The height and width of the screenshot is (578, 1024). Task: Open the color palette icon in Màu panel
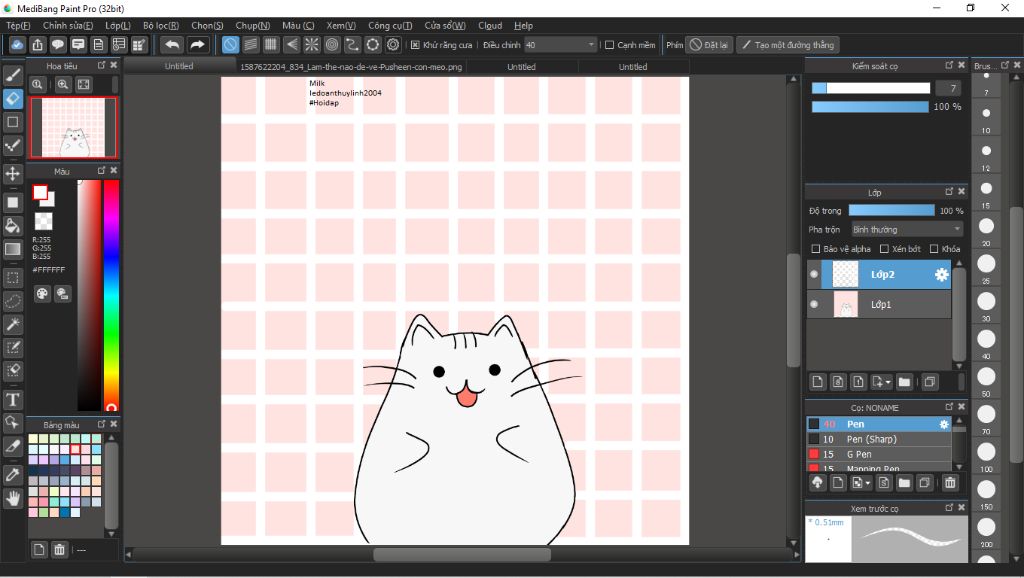point(42,294)
